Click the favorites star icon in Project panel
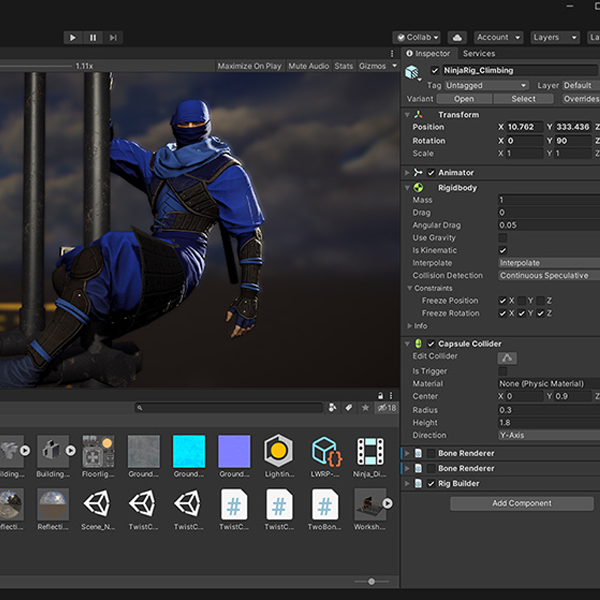 (x=365, y=408)
